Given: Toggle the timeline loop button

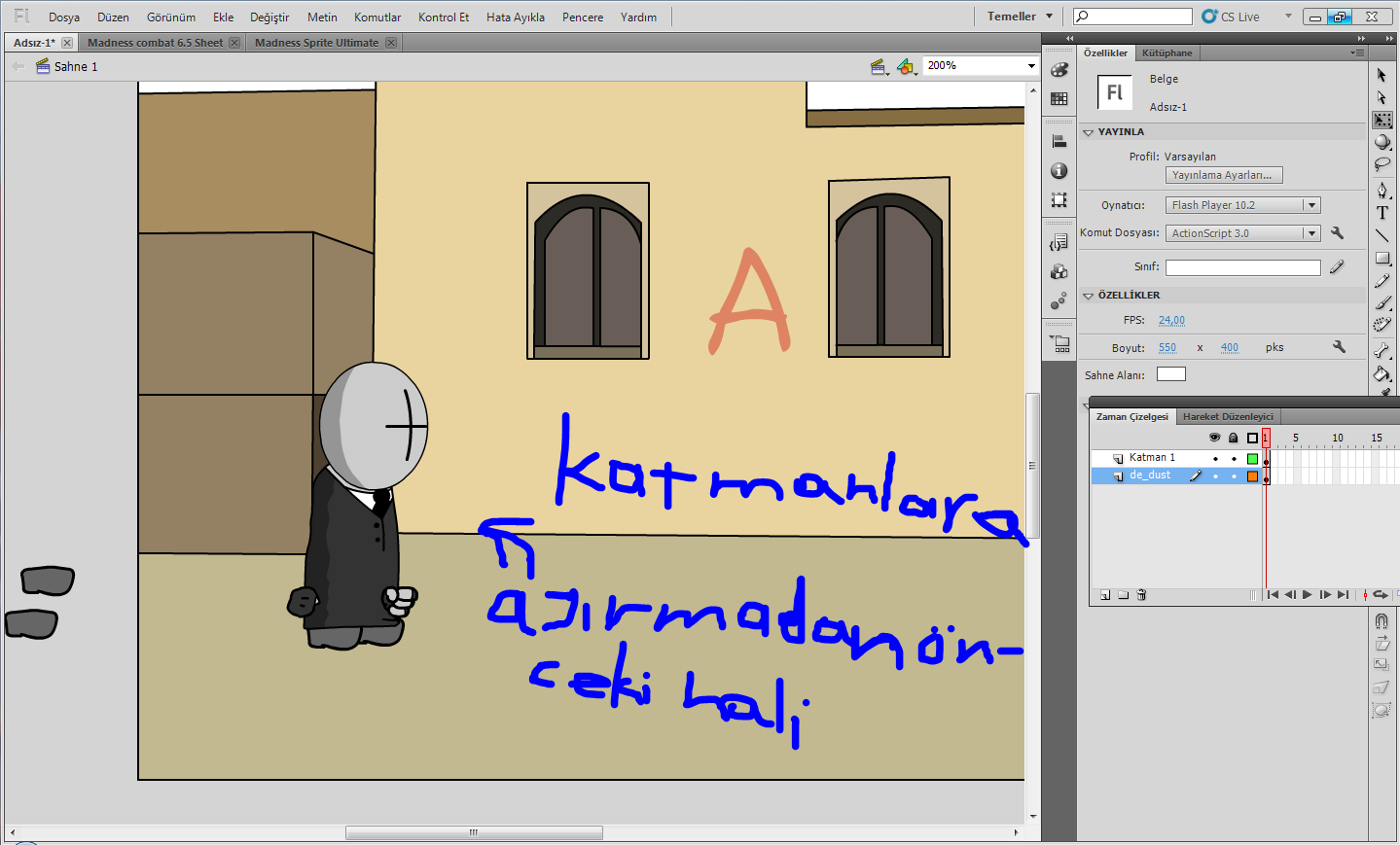Looking at the screenshot, I should 1380,595.
